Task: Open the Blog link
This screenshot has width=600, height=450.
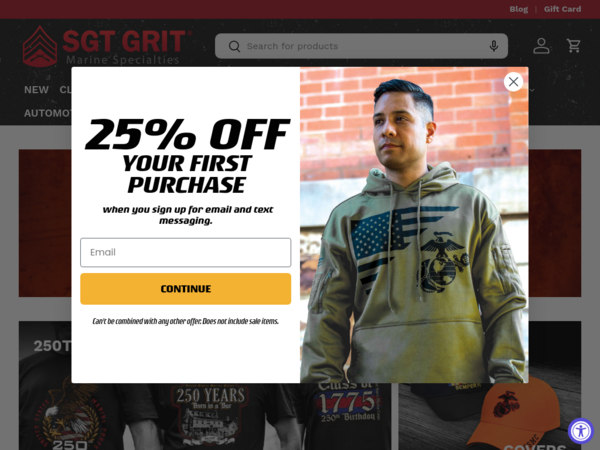Action: pyautogui.click(x=518, y=9)
